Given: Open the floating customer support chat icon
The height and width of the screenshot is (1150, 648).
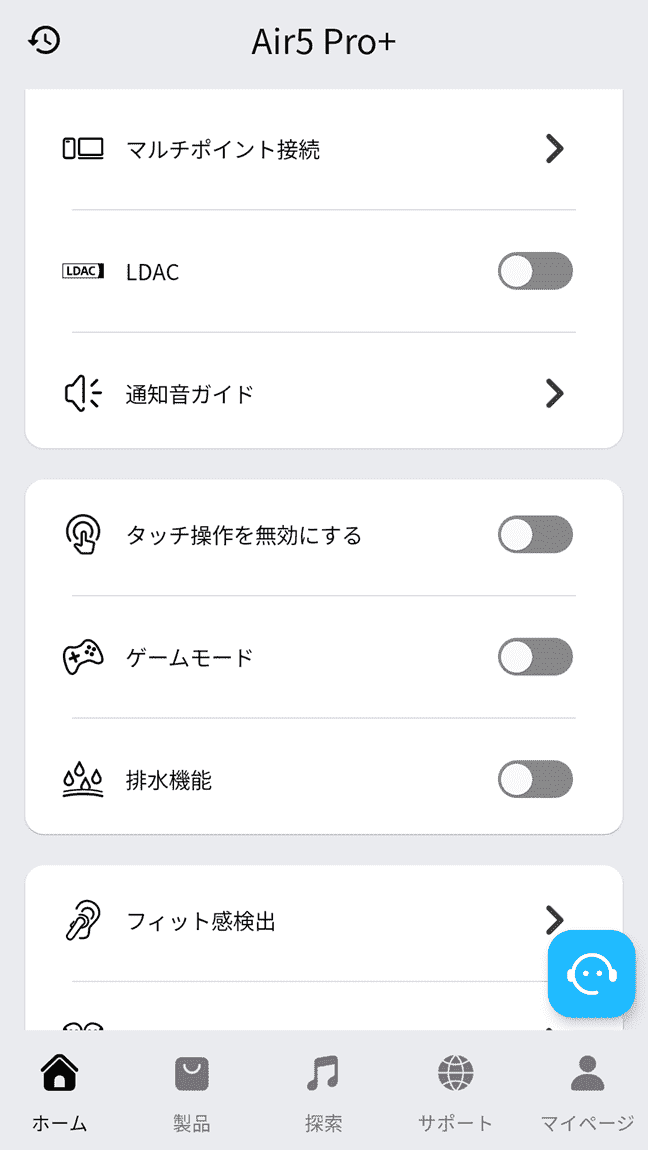Looking at the screenshot, I should pyautogui.click(x=591, y=974).
